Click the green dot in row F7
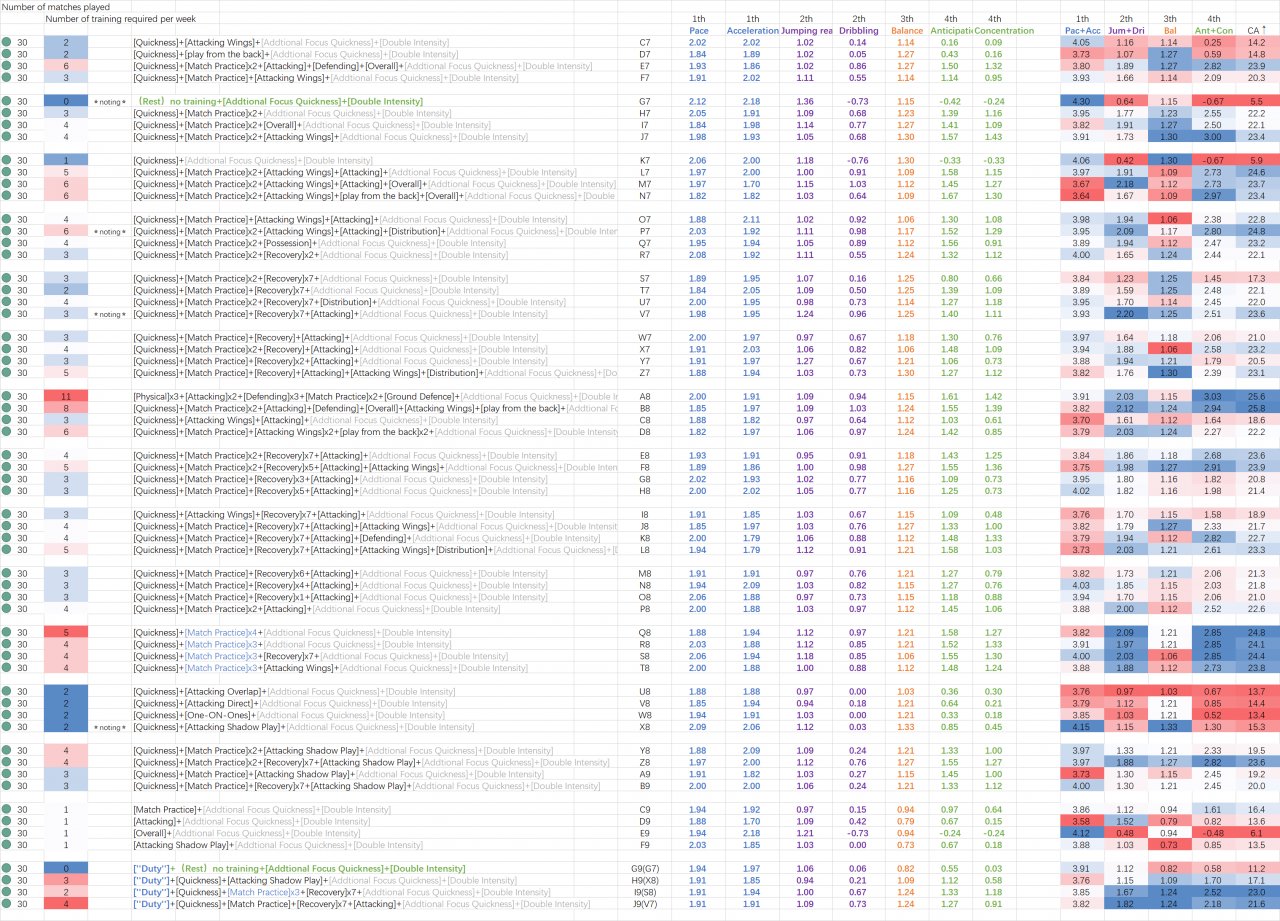 click(x=6, y=78)
